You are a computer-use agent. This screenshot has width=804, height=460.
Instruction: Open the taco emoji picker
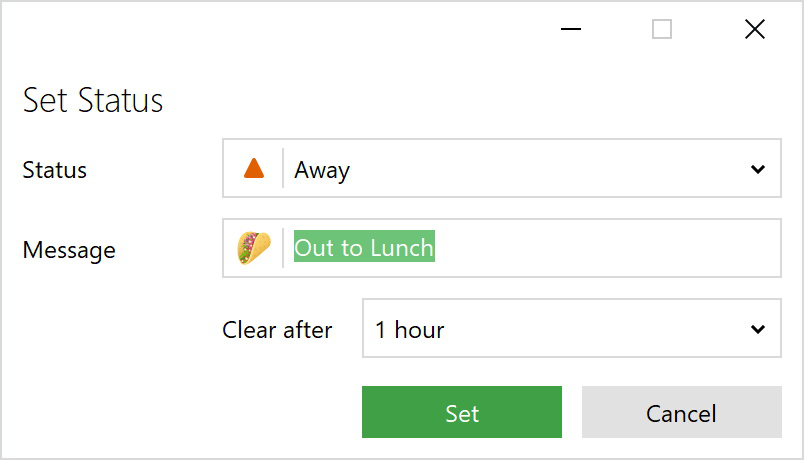(x=254, y=248)
